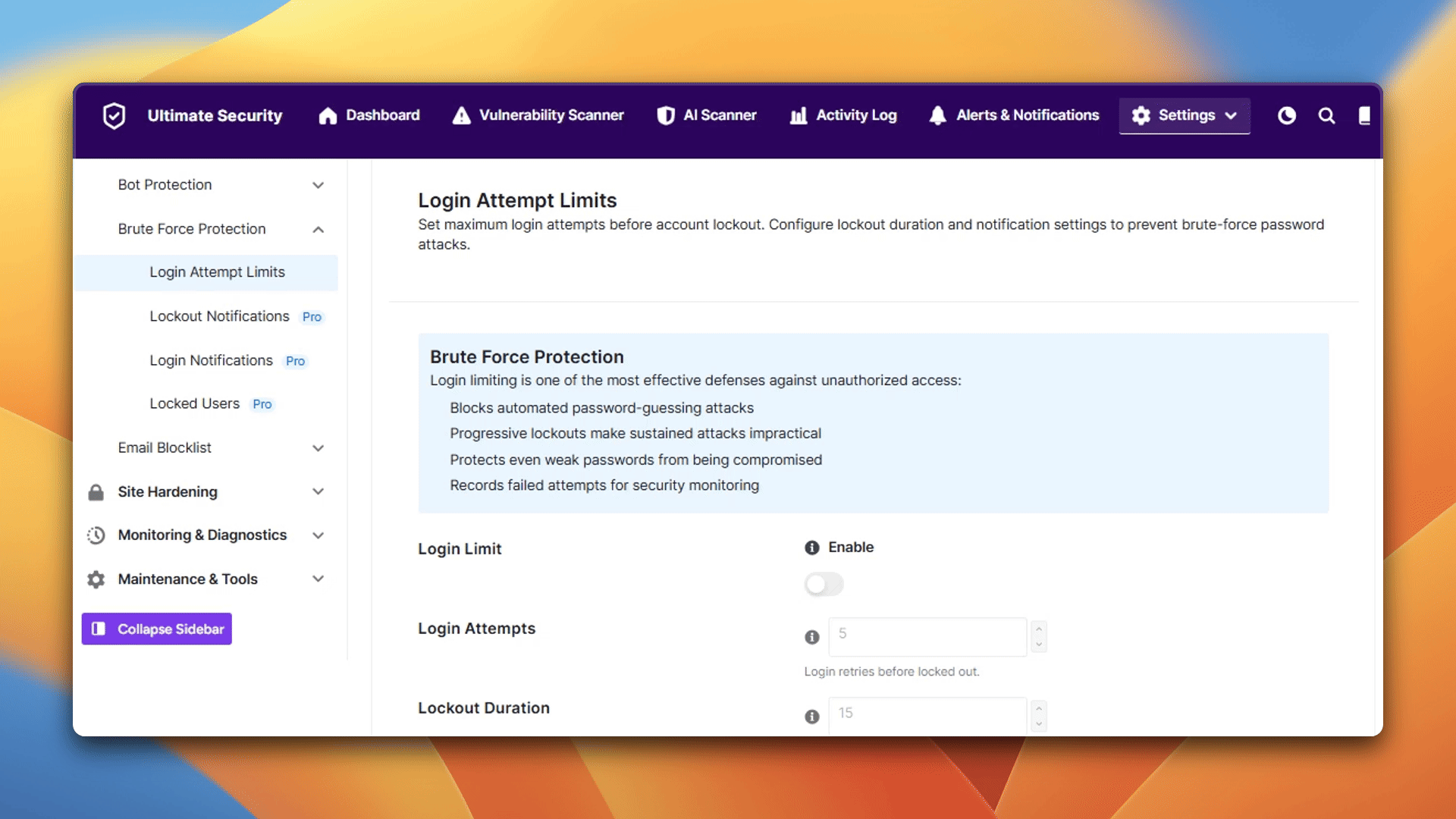Click the Ultimate Security shield logo
This screenshot has height=819, width=1456.
pyautogui.click(x=114, y=115)
